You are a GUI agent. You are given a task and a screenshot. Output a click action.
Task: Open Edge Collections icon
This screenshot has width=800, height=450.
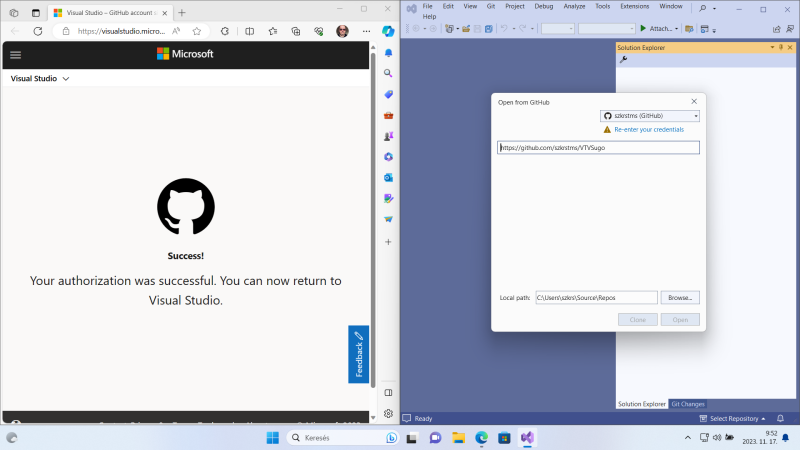(296, 31)
